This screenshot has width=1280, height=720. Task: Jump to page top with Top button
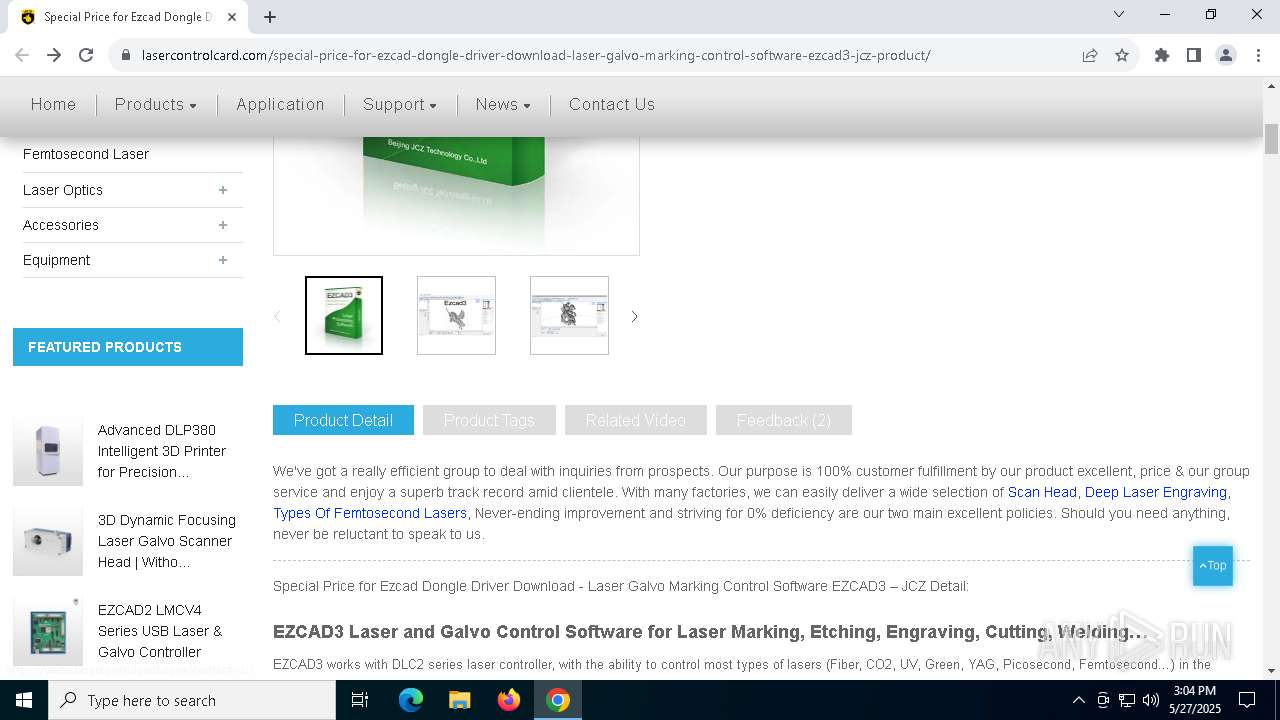click(x=1213, y=566)
